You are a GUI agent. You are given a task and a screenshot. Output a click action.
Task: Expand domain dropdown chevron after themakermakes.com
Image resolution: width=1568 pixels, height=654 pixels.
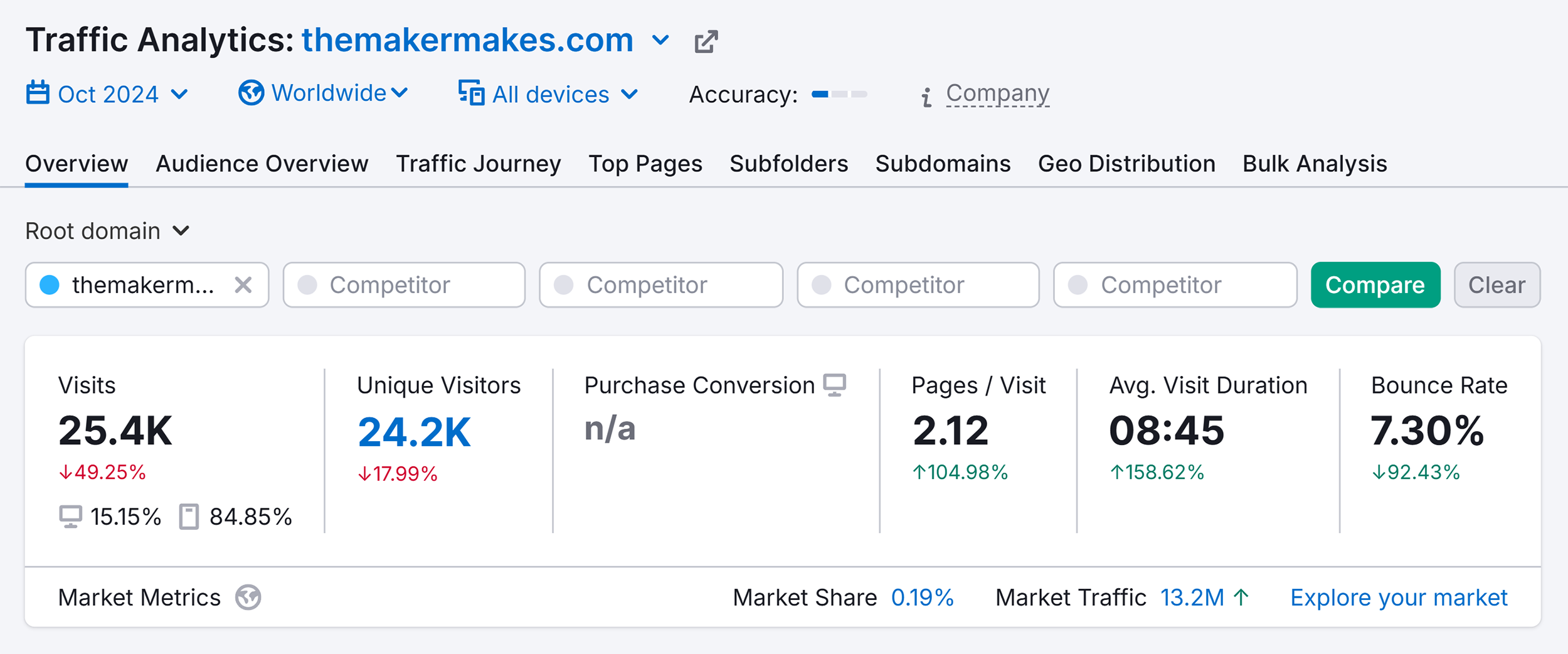coord(660,41)
